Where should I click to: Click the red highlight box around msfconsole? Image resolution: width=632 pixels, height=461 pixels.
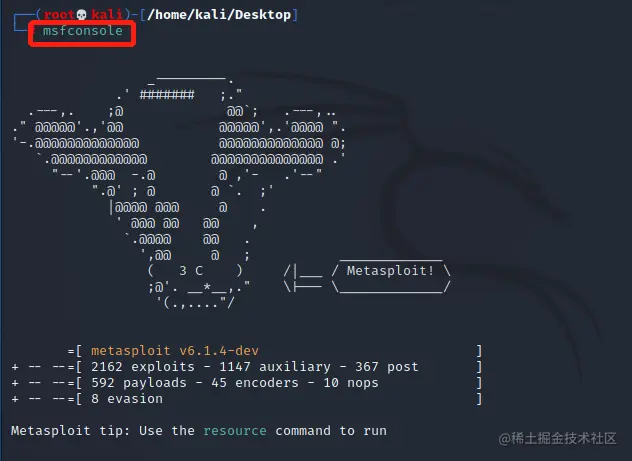[82, 34]
